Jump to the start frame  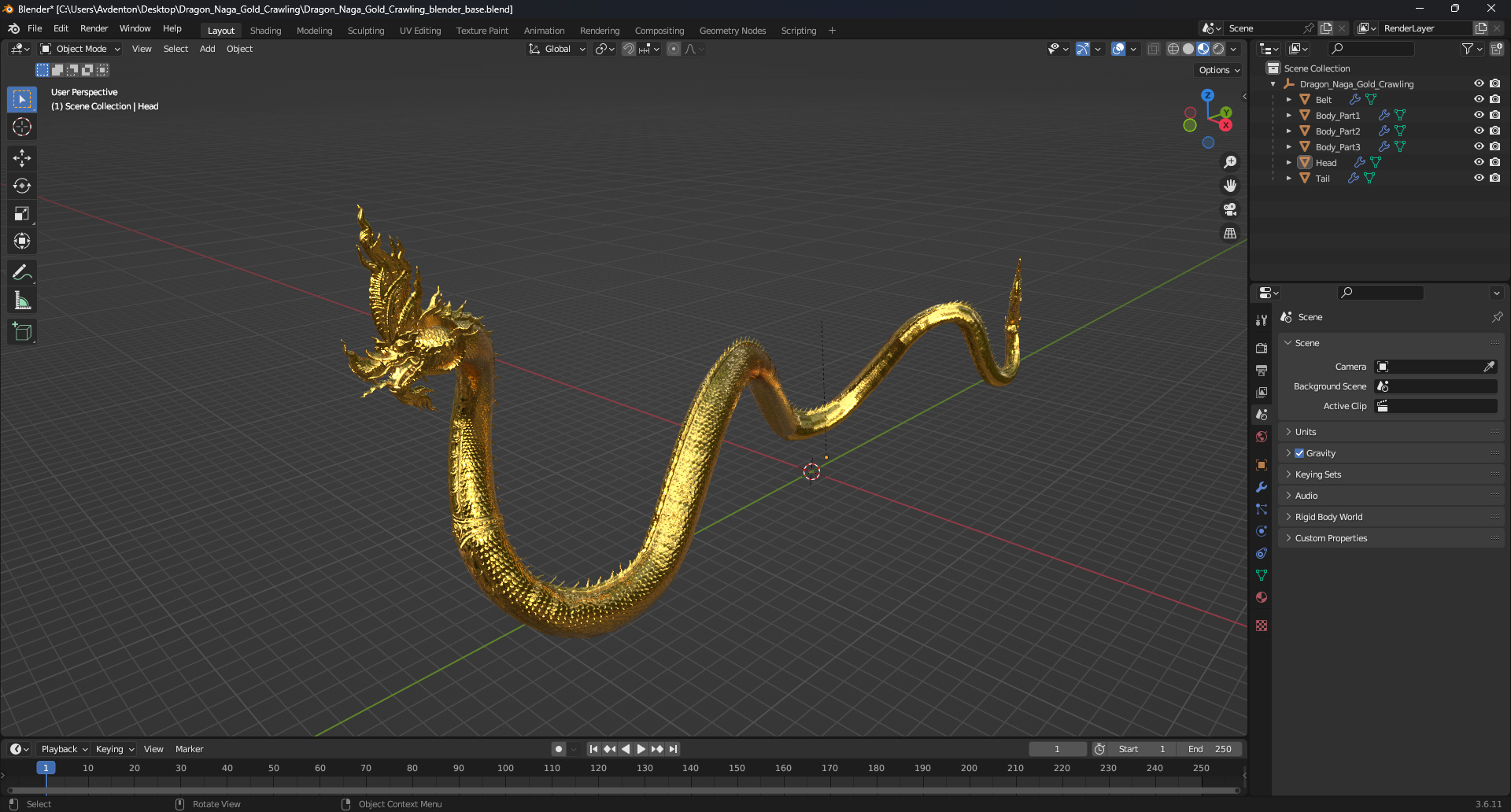[593, 749]
